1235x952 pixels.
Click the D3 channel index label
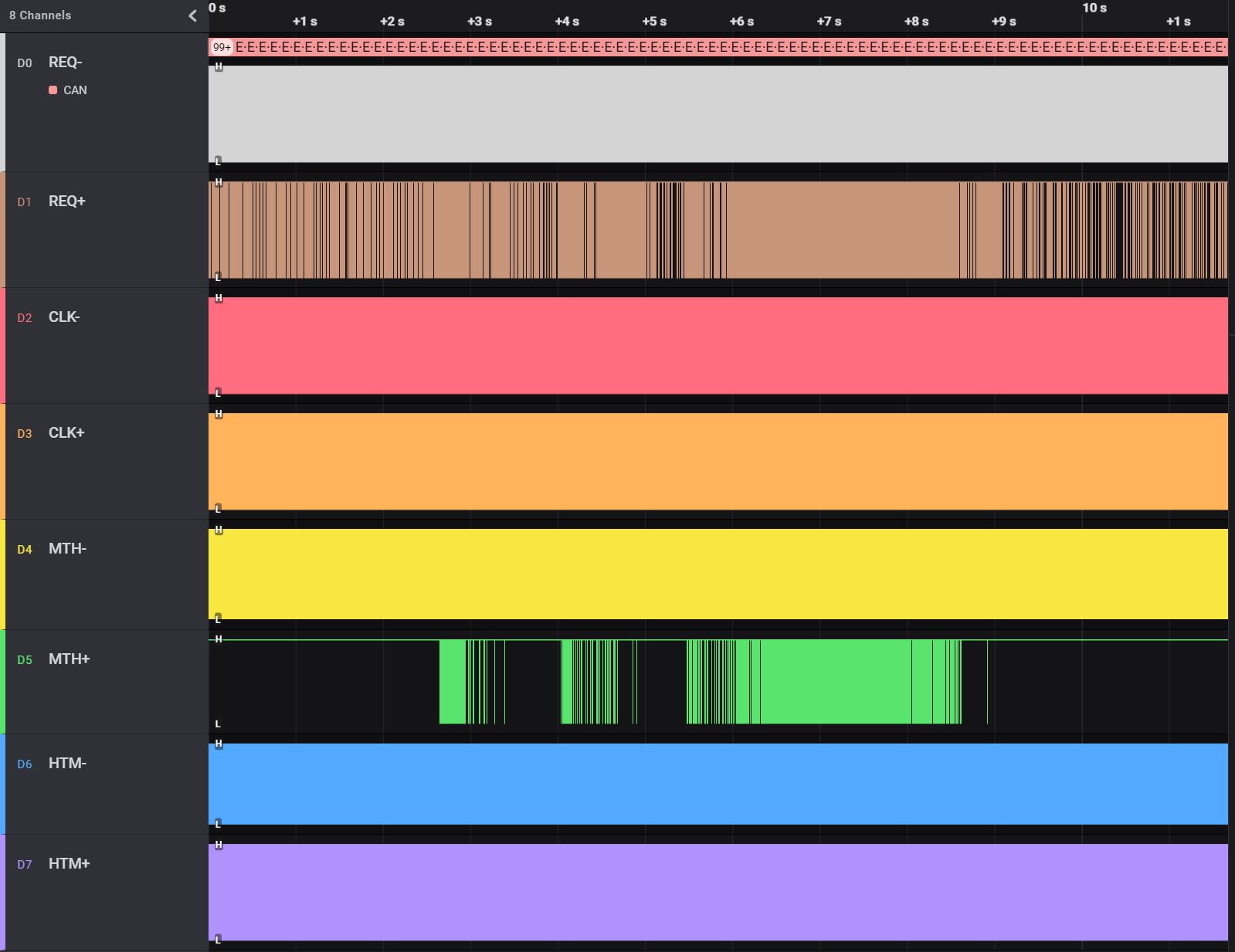click(x=25, y=434)
